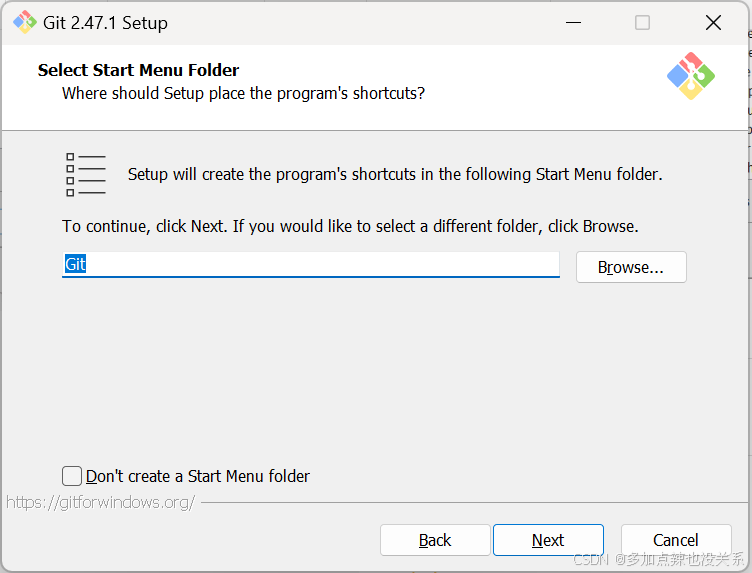This screenshot has height=573, width=752.
Task: Minimize the Git Setup window
Action: click(573, 23)
